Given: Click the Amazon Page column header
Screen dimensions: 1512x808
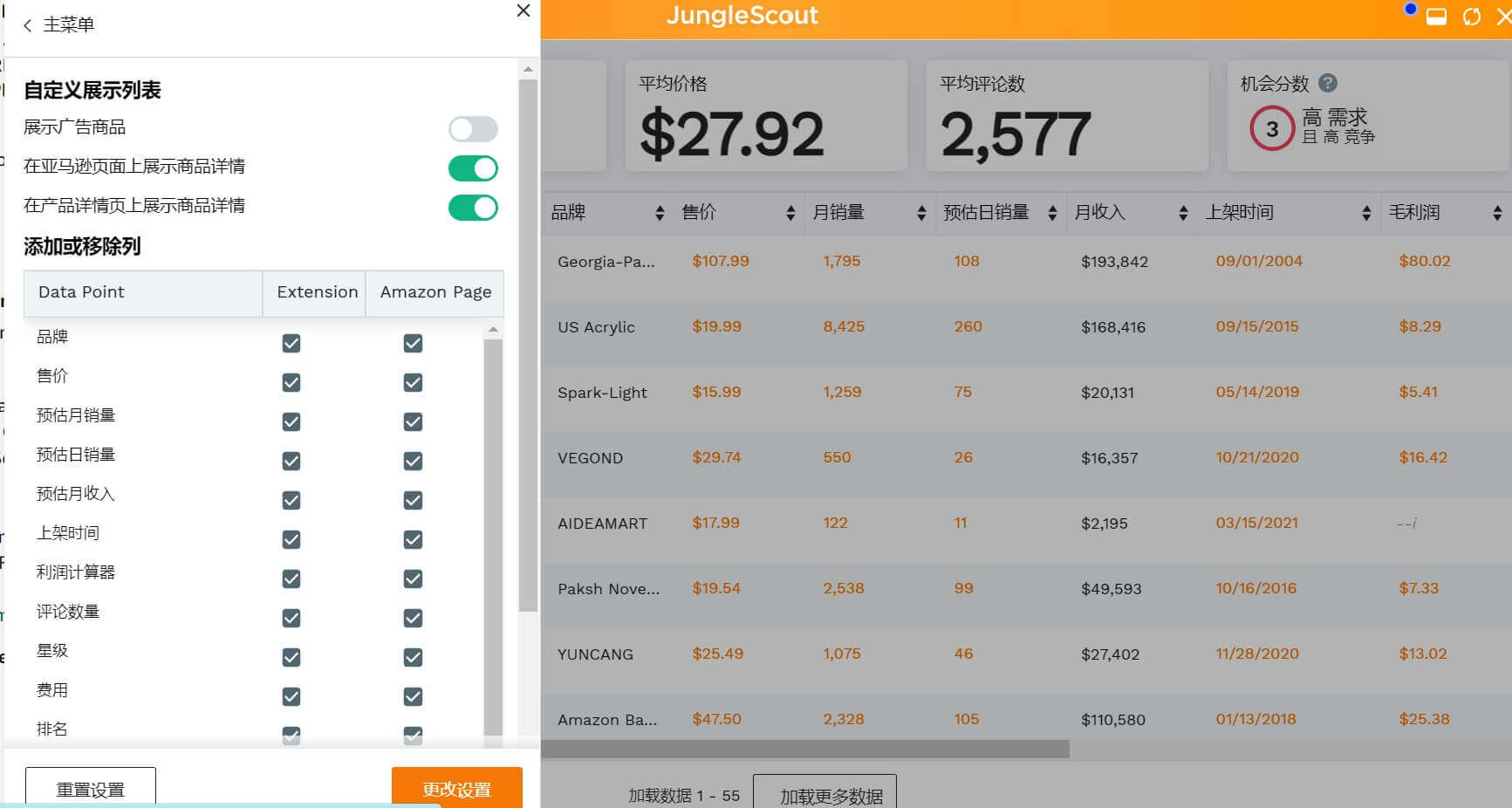Looking at the screenshot, I should pos(435,292).
